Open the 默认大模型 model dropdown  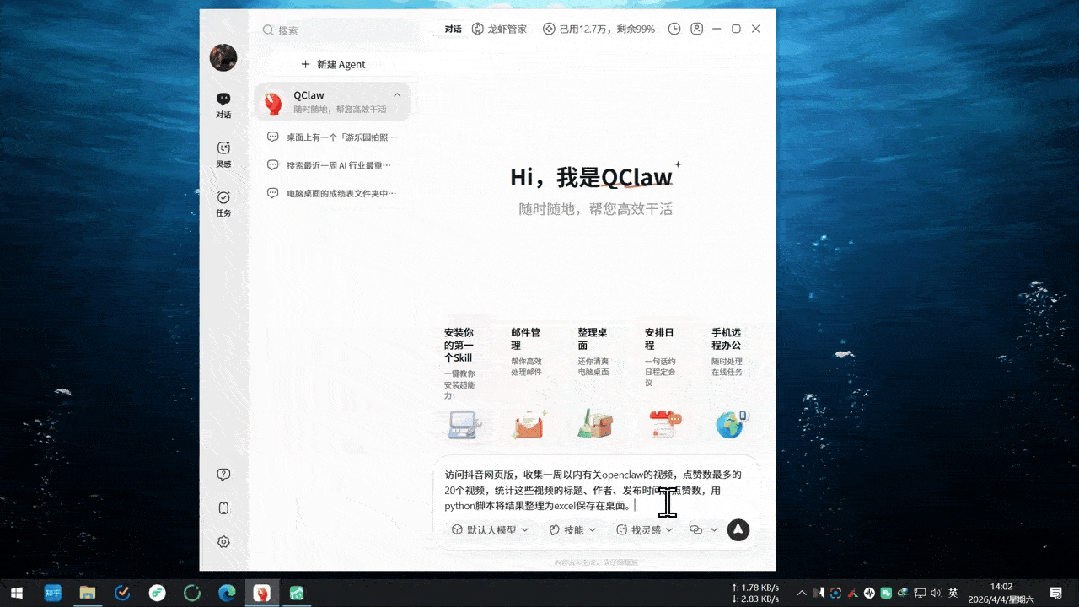(490, 530)
